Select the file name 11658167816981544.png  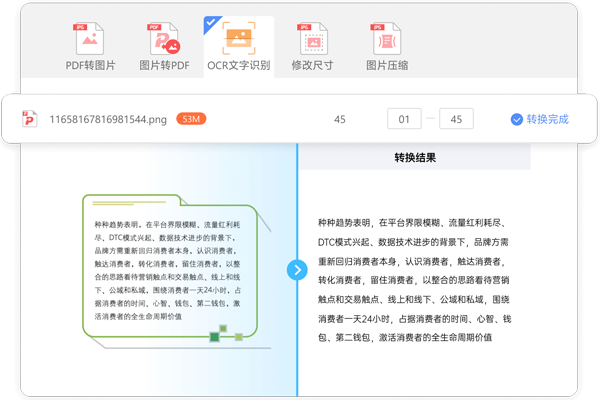pyautogui.click(x=108, y=119)
